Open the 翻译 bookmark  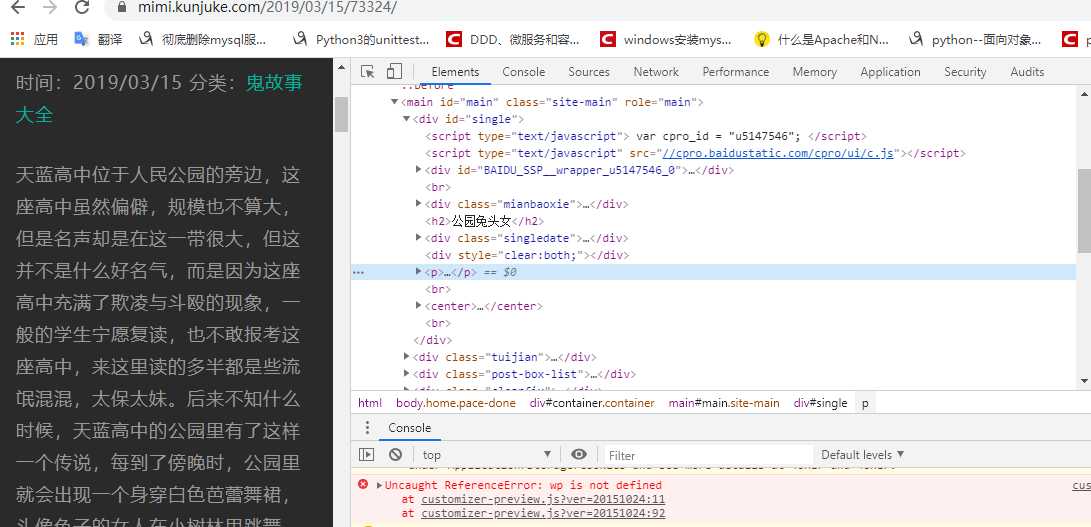point(98,40)
